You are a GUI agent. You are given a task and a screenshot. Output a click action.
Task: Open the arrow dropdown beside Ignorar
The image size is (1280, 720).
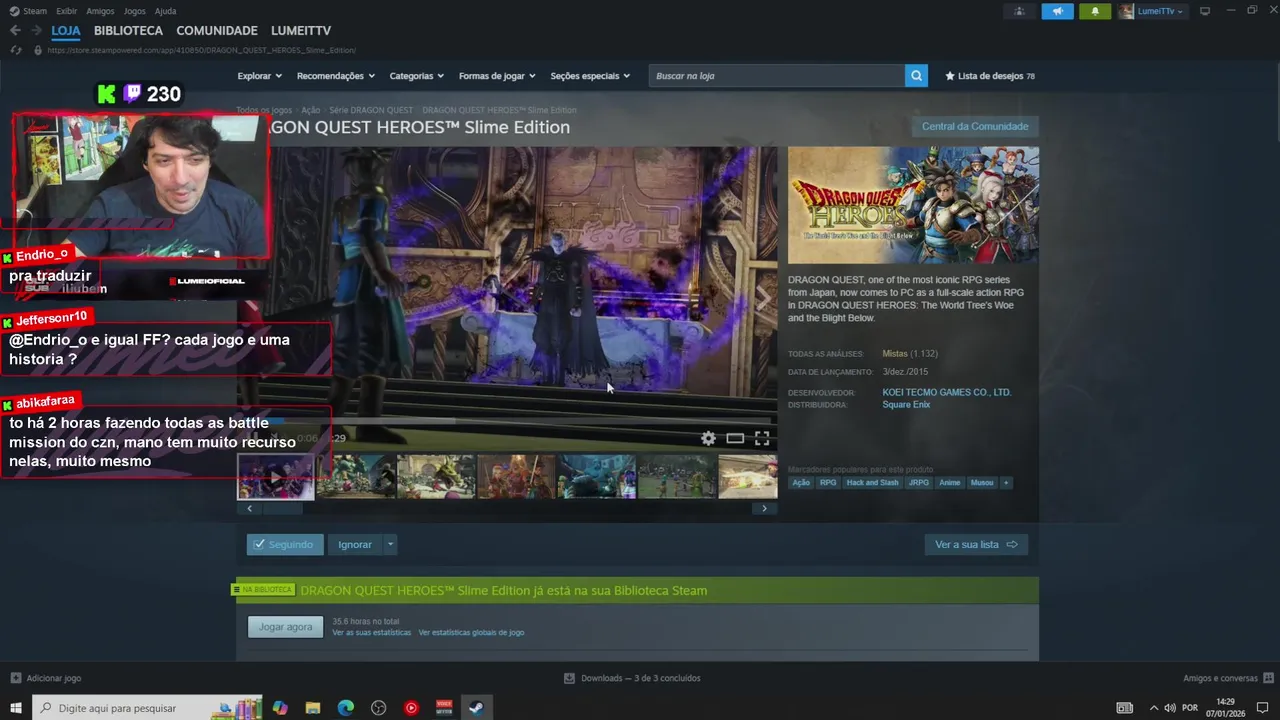click(390, 544)
